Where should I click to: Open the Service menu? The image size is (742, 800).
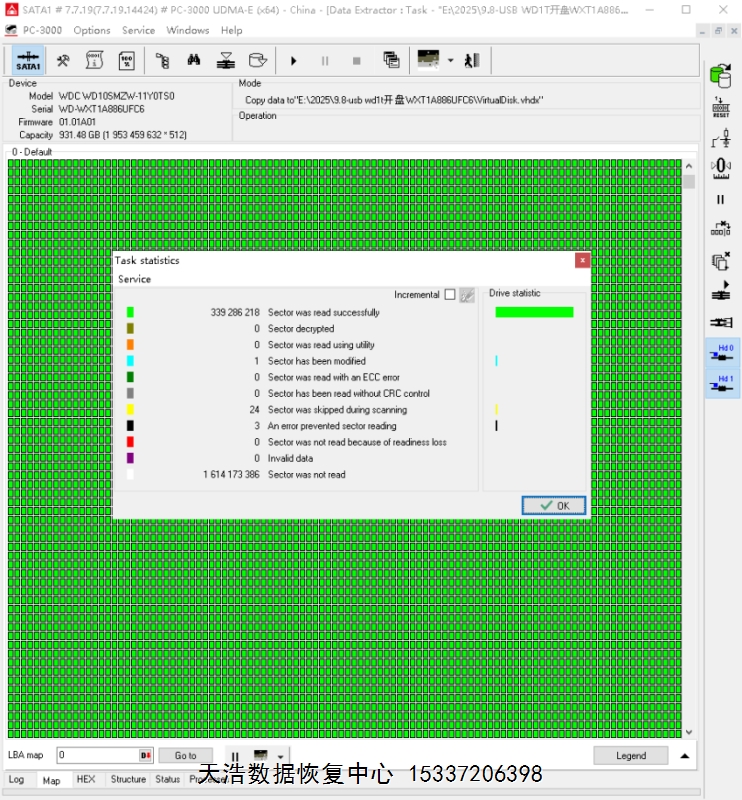[x=138, y=30]
